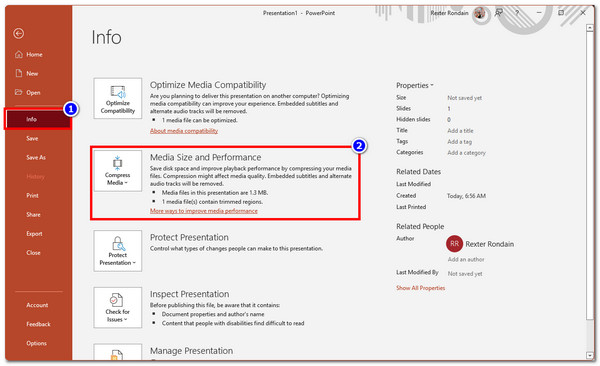Open the Compress Media dropdown
The image size is (600, 366).
pos(118,171)
